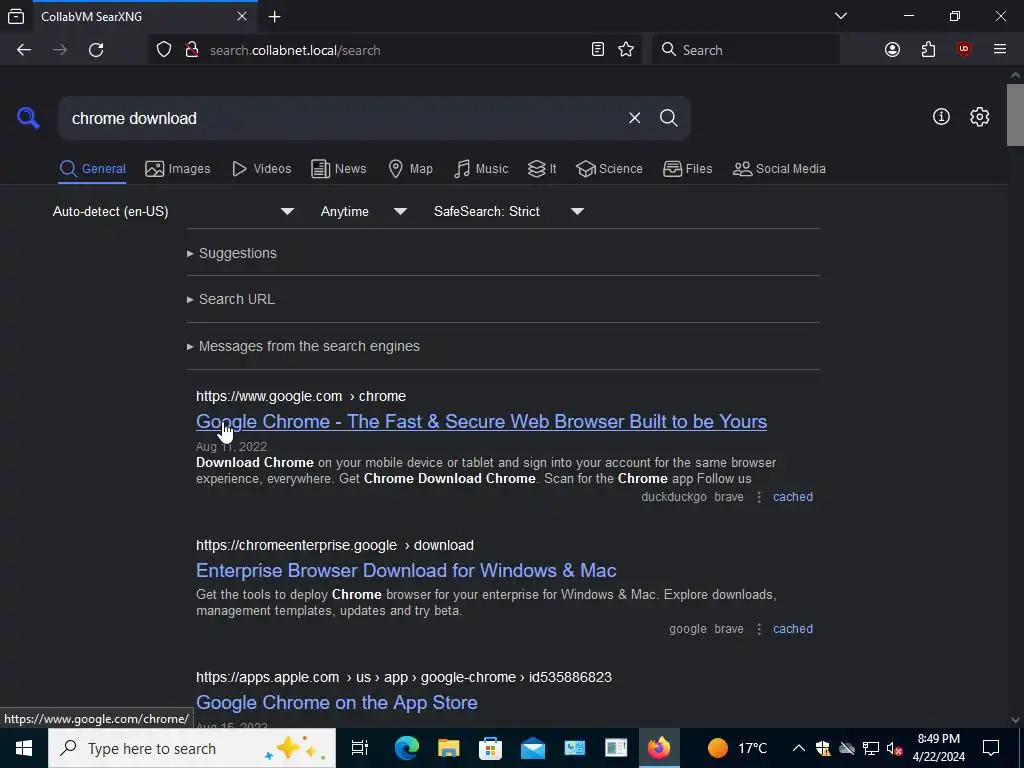
Task: Go back using the browser back arrow
Action: 24,50
